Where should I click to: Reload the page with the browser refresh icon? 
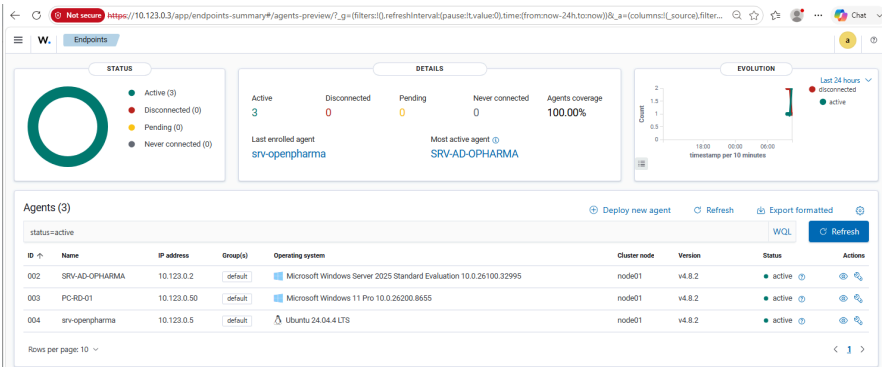click(x=37, y=16)
